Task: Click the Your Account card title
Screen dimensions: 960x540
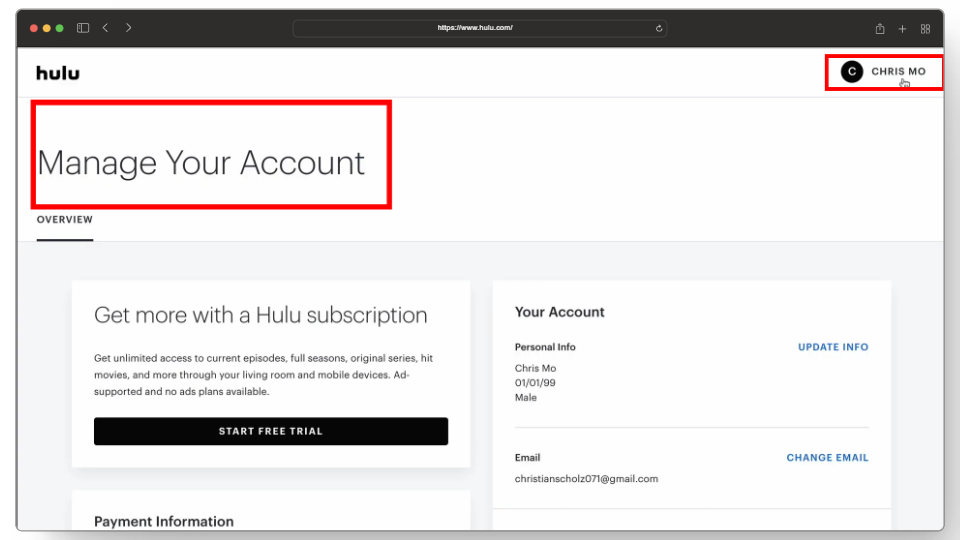Action: point(559,312)
